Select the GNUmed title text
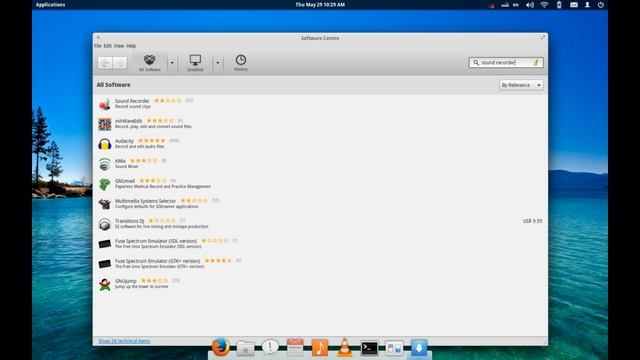The width and height of the screenshot is (640, 360). point(124,181)
